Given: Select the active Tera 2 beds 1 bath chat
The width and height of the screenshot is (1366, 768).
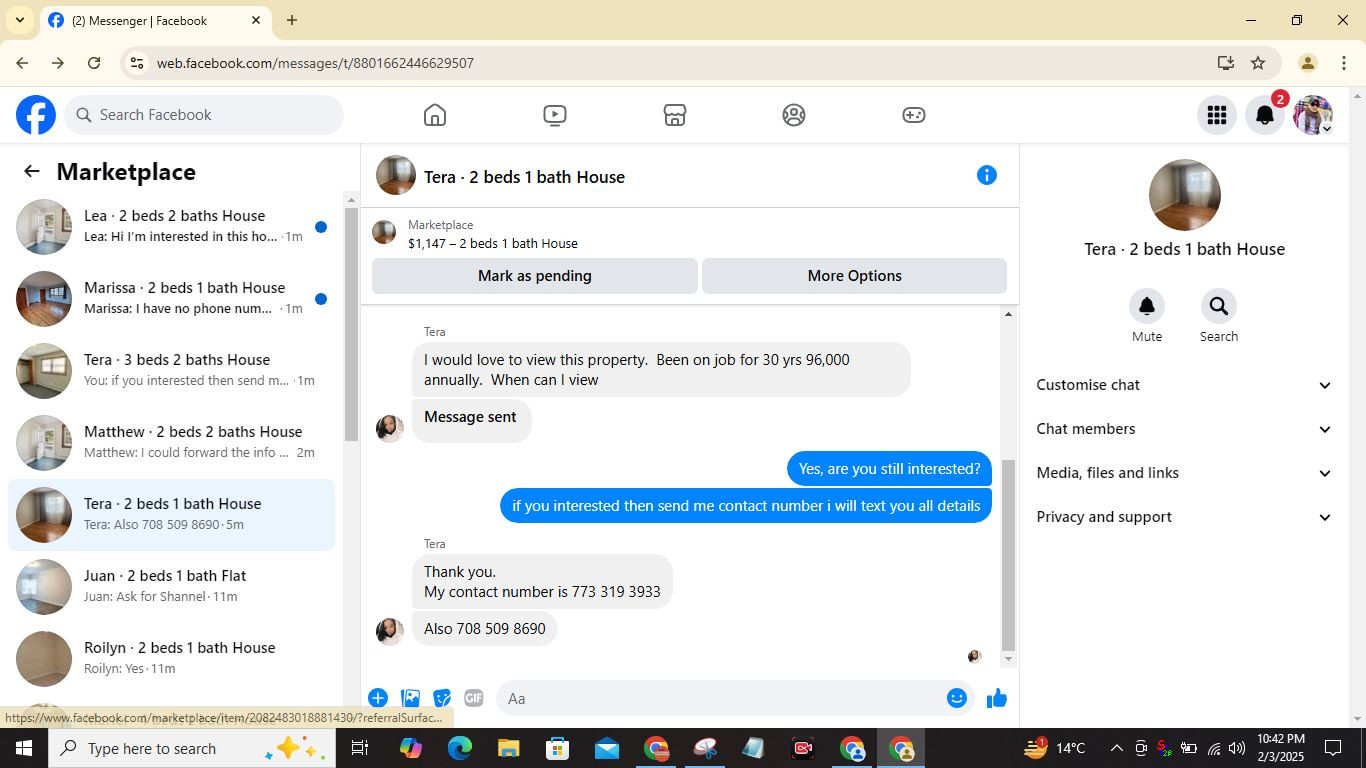Looking at the screenshot, I should pos(172,515).
